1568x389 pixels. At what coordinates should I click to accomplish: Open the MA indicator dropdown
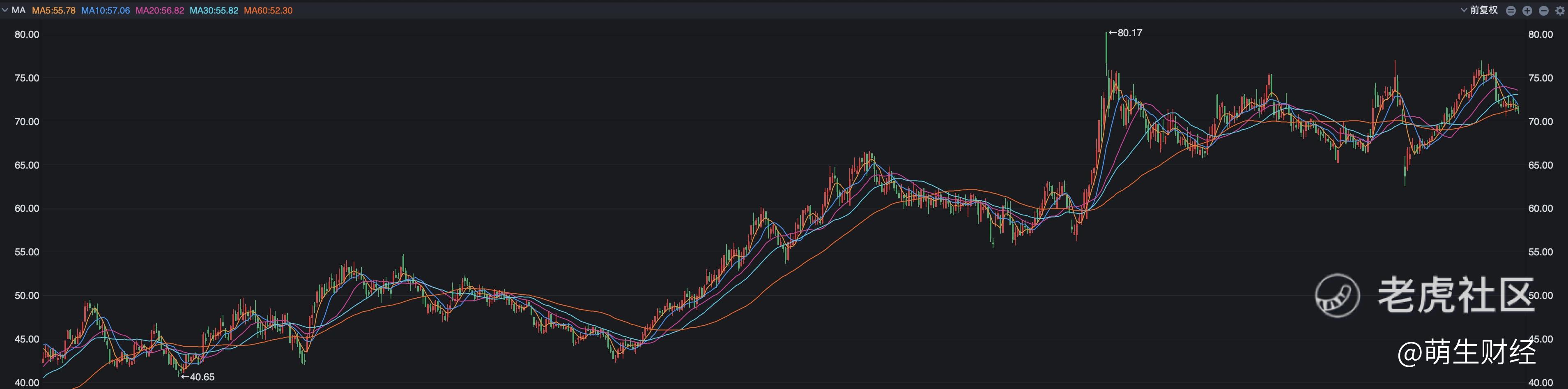point(14,10)
